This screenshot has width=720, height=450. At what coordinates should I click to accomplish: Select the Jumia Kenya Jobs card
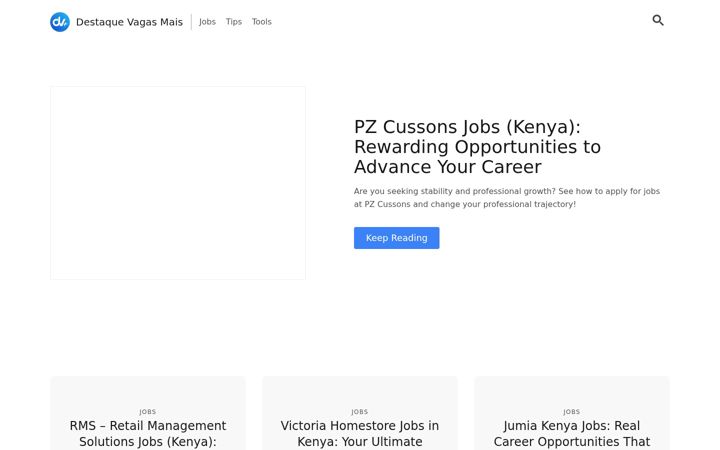click(572, 413)
